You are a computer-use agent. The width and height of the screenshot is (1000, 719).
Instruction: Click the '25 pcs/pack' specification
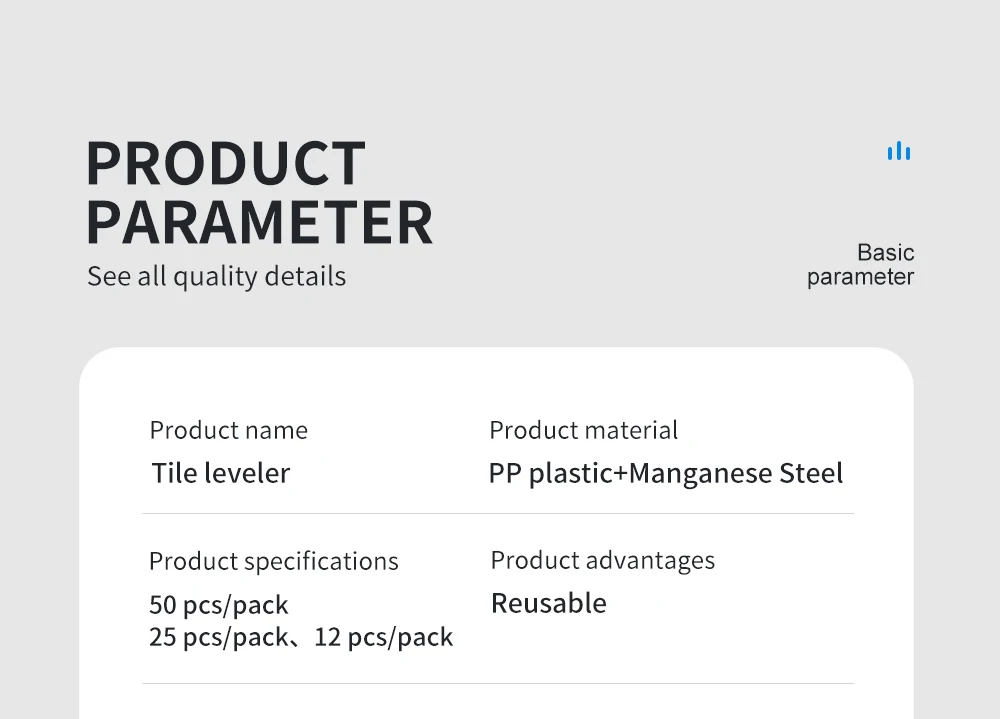(219, 637)
